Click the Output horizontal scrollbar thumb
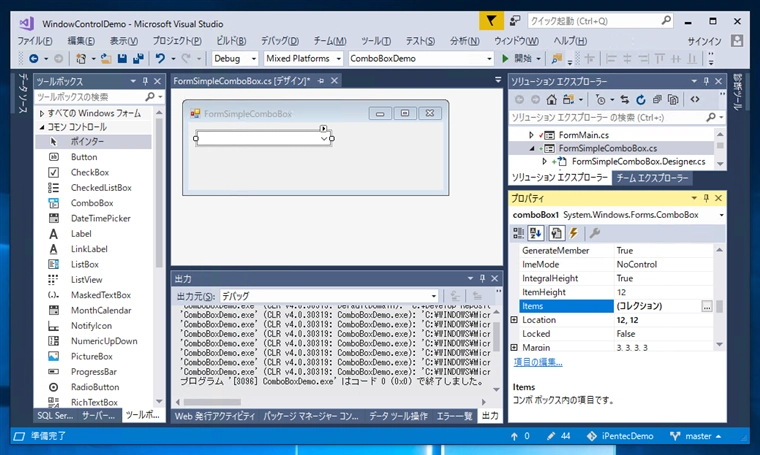This screenshot has width=760, height=455. [212, 402]
